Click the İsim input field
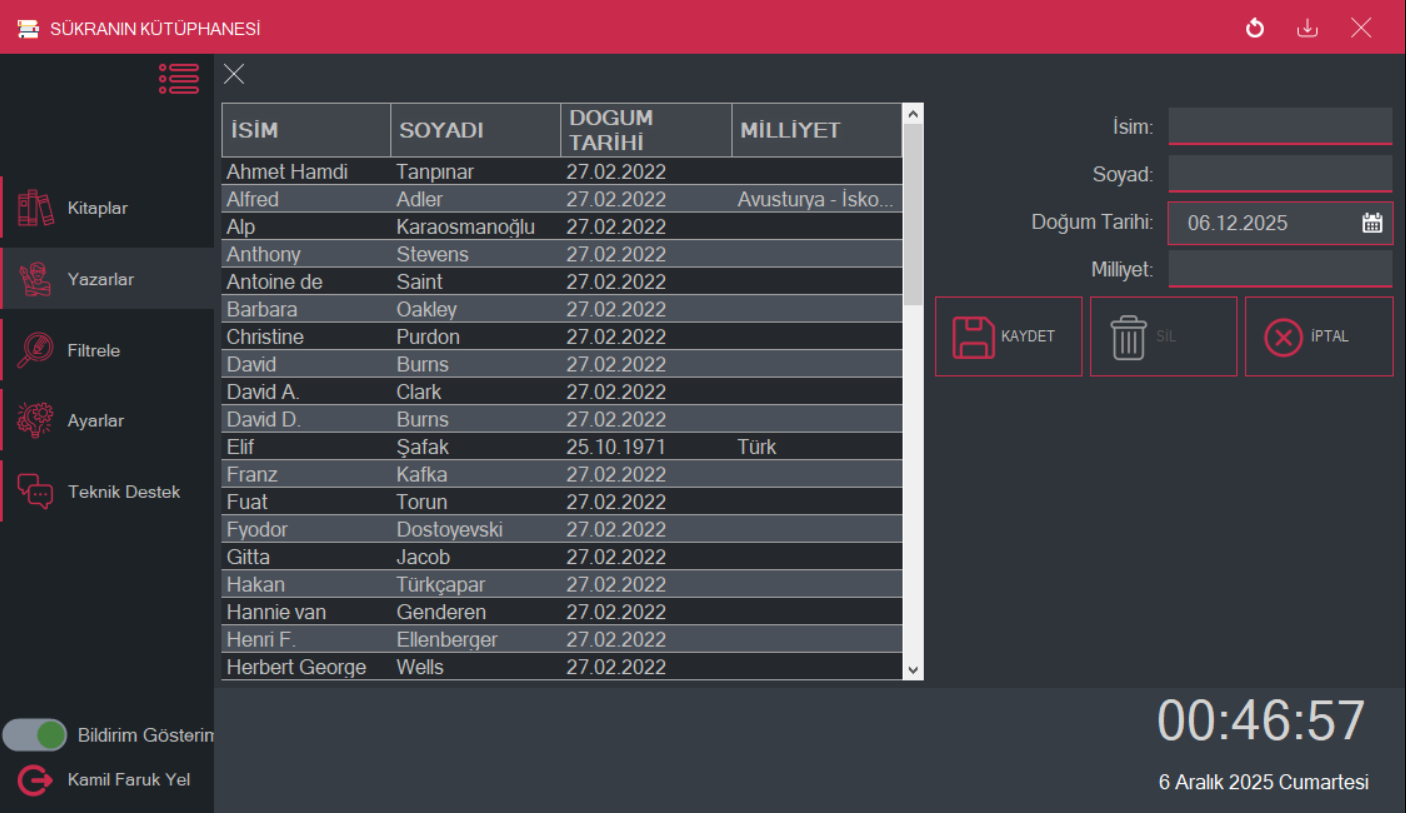Viewport: 1406px width, 813px height. coord(1279,127)
